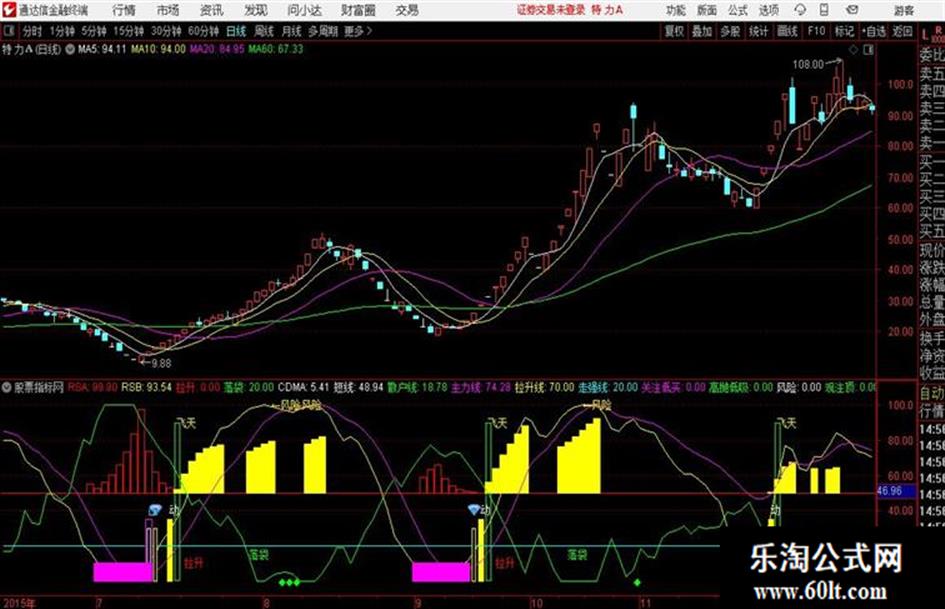Select the 周线 period tab
The height and width of the screenshot is (609, 945).
(x=264, y=31)
